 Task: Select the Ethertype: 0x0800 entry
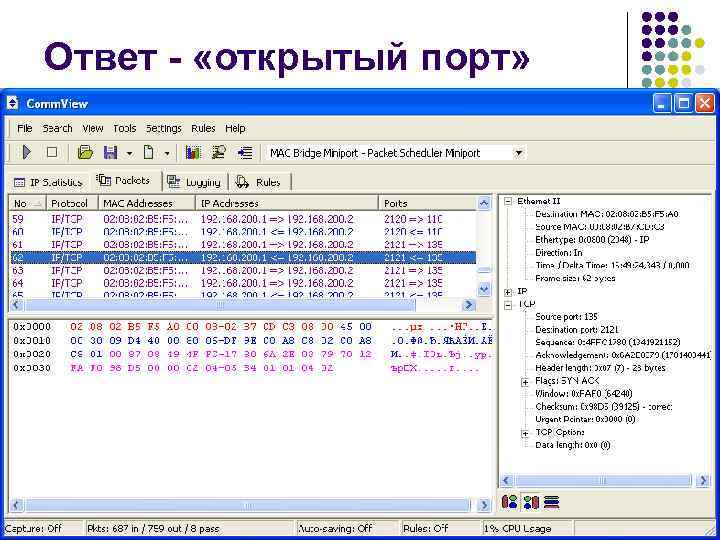[592, 240]
